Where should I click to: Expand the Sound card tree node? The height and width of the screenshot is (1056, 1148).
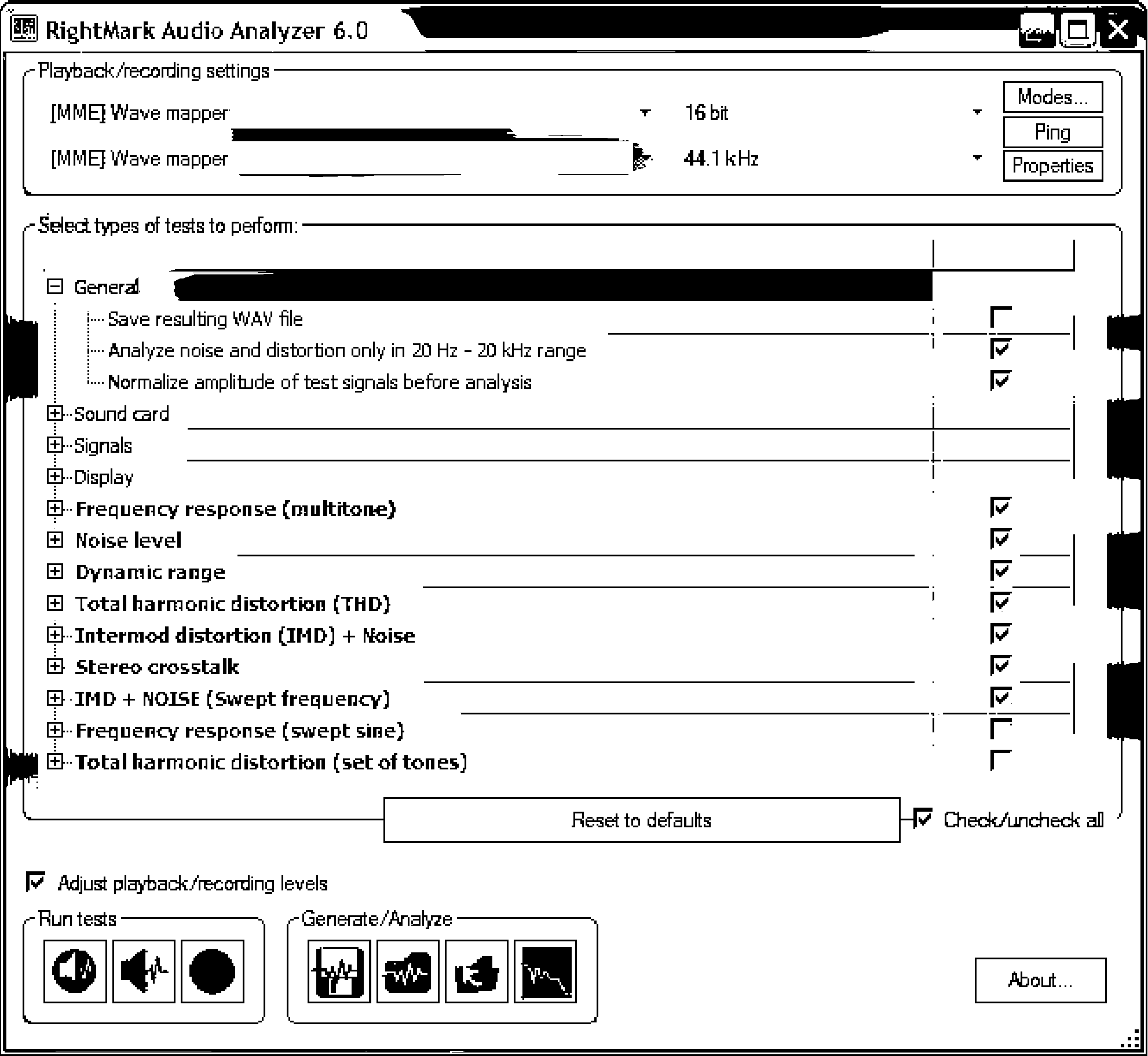pos(54,413)
